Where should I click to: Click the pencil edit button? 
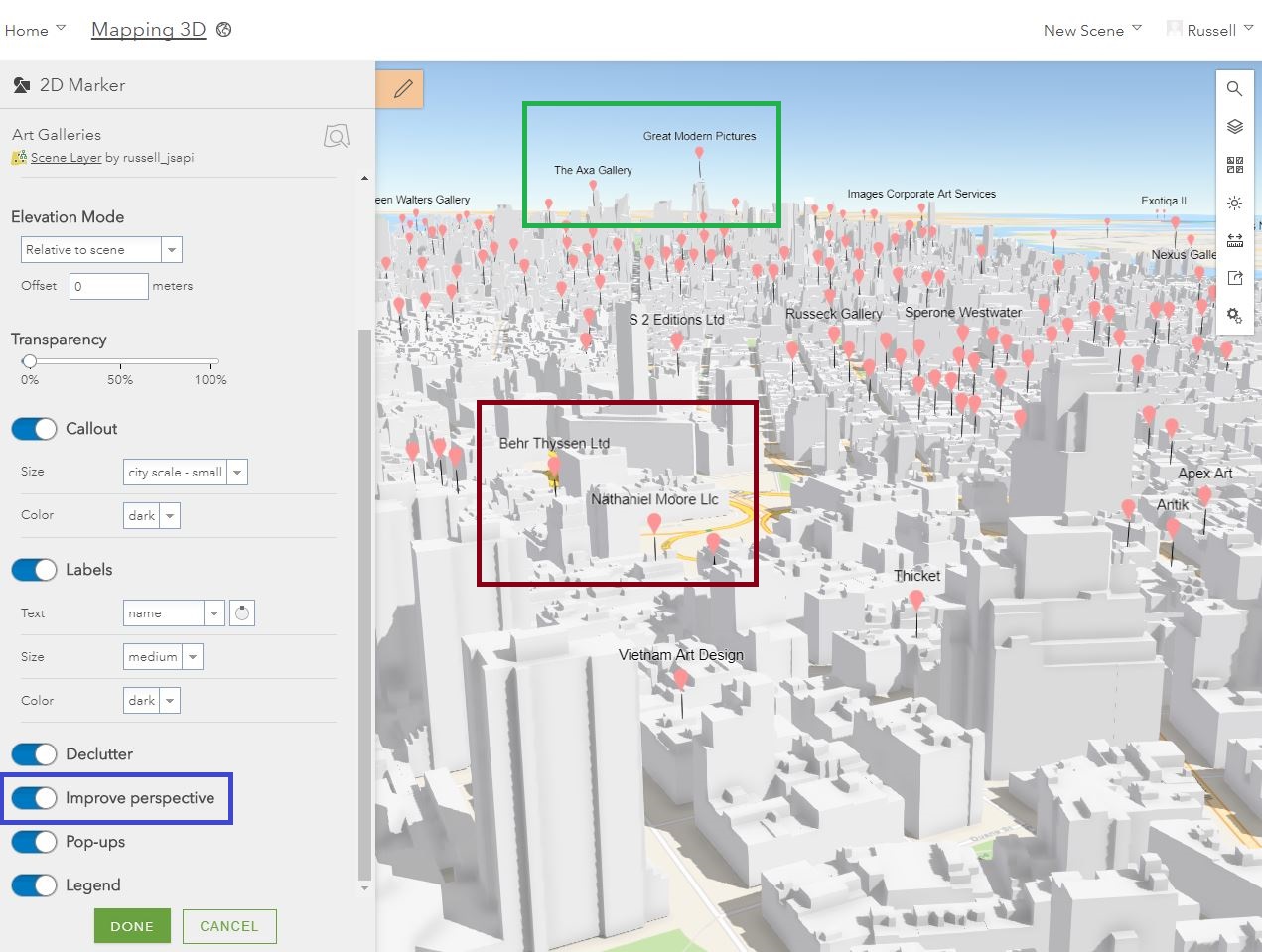401,89
